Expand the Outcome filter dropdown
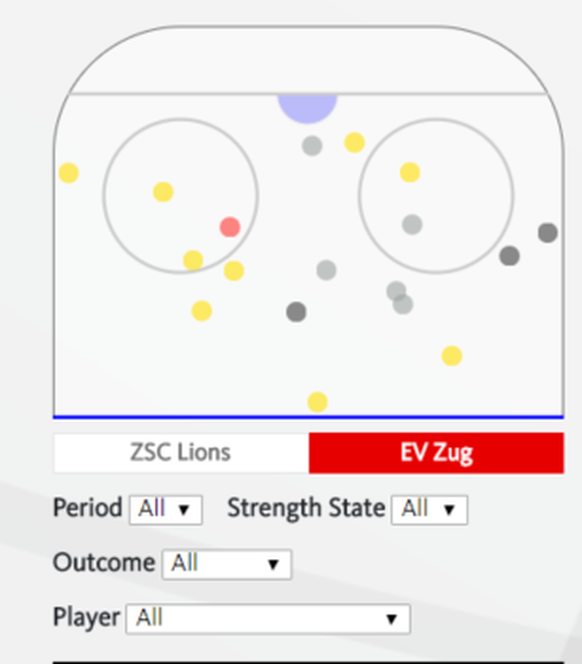 [227, 564]
